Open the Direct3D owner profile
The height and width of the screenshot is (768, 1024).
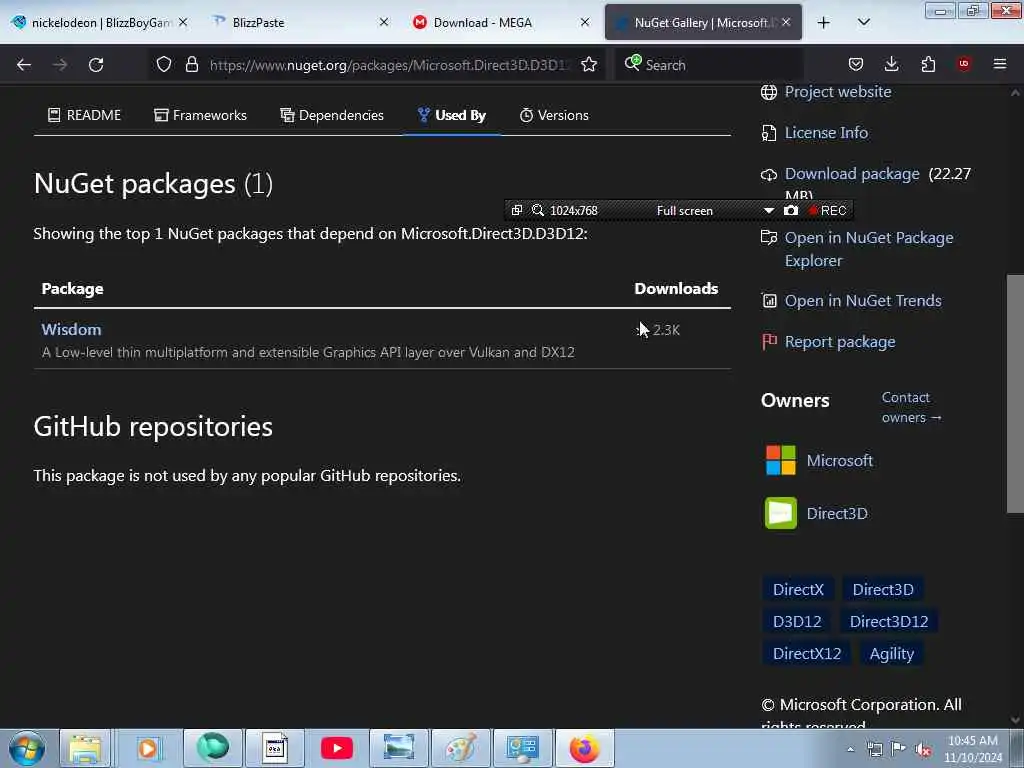pos(837,514)
